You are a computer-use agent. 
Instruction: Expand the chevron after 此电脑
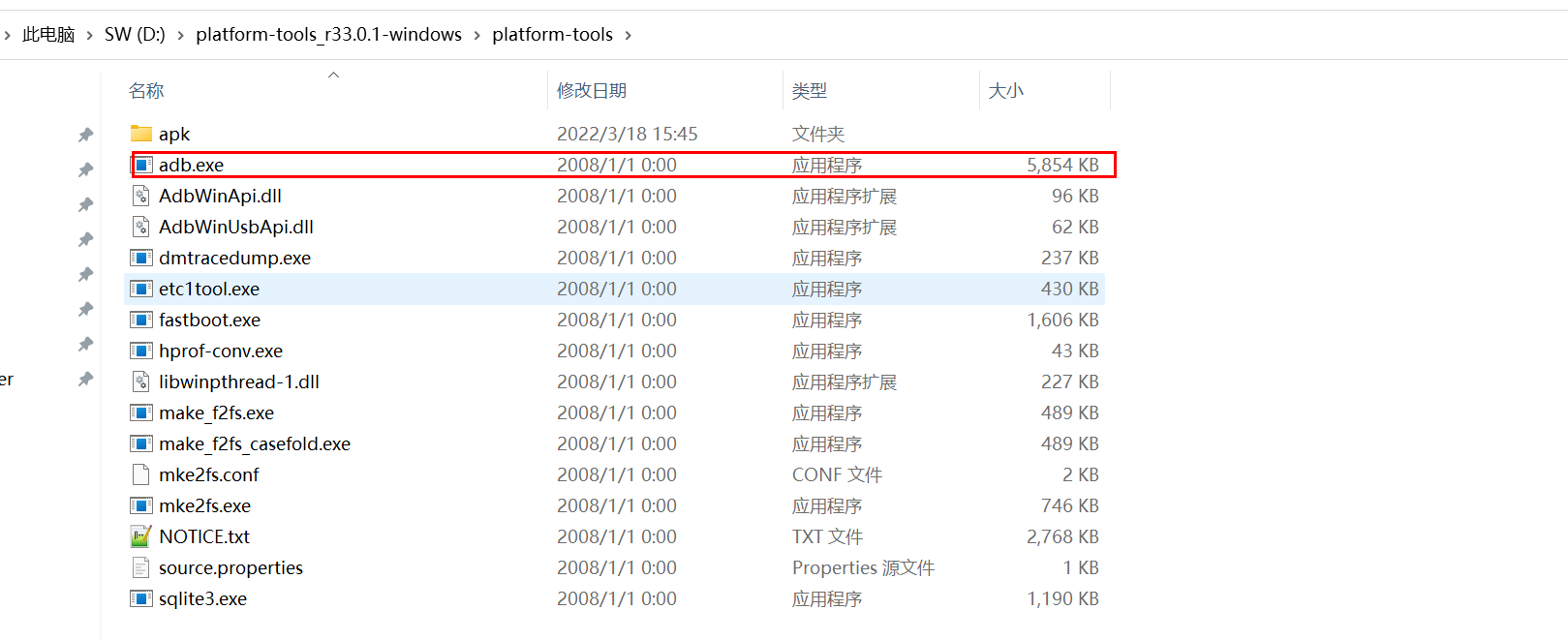coord(90,35)
